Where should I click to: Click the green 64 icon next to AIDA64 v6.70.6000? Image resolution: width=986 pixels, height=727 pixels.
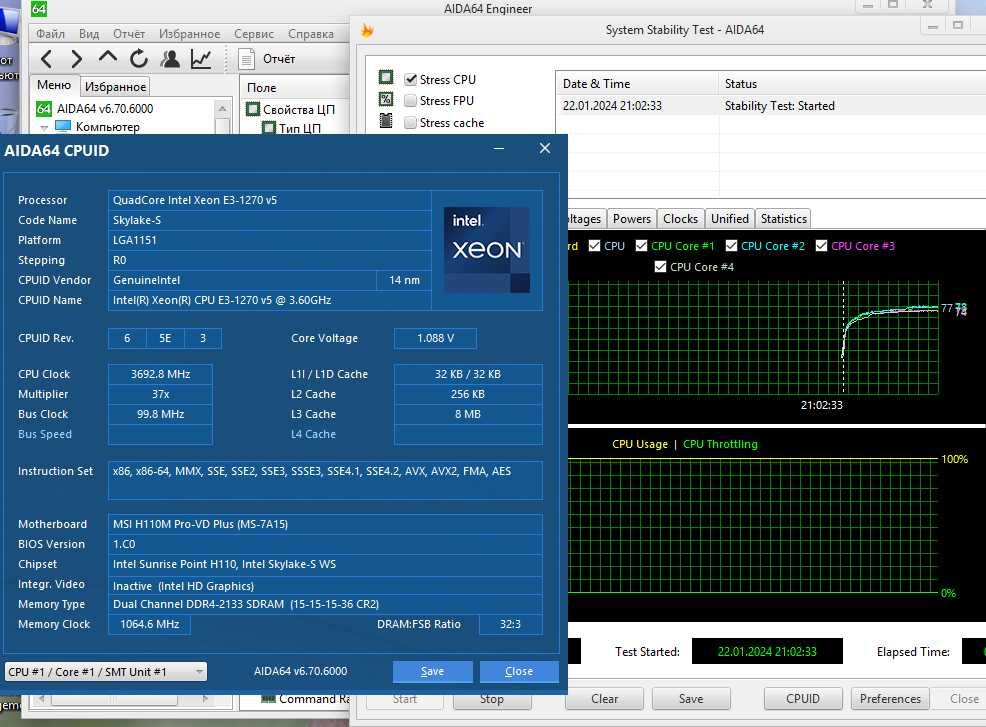click(x=43, y=109)
